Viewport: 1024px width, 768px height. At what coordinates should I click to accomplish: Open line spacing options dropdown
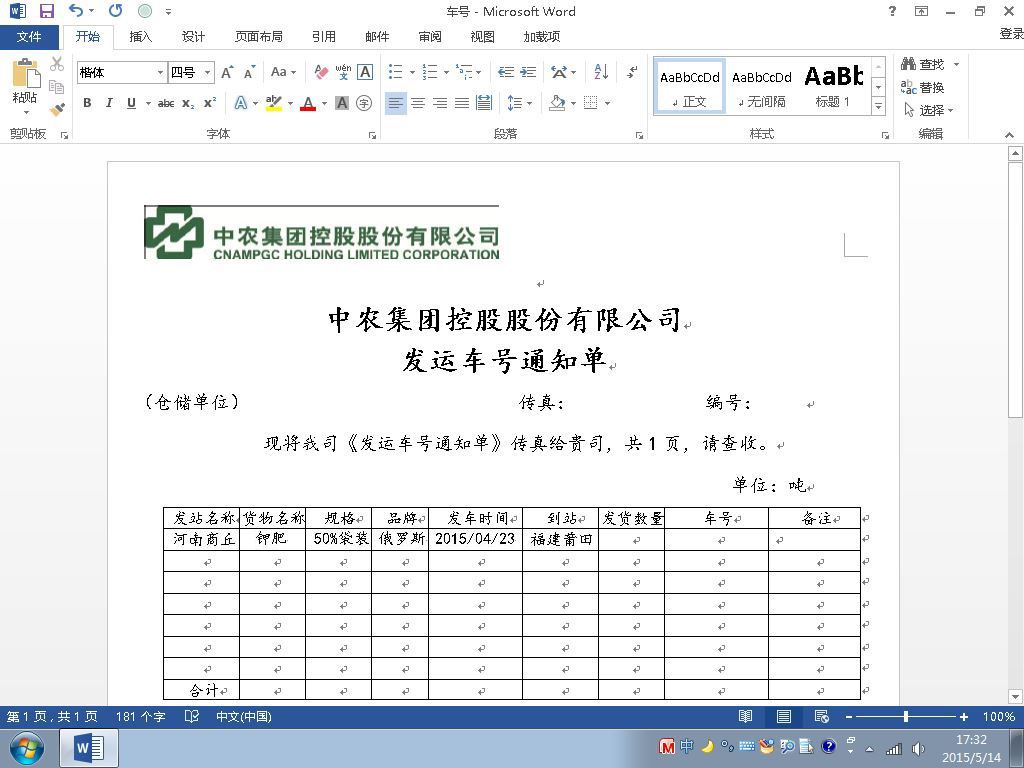point(520,103)
